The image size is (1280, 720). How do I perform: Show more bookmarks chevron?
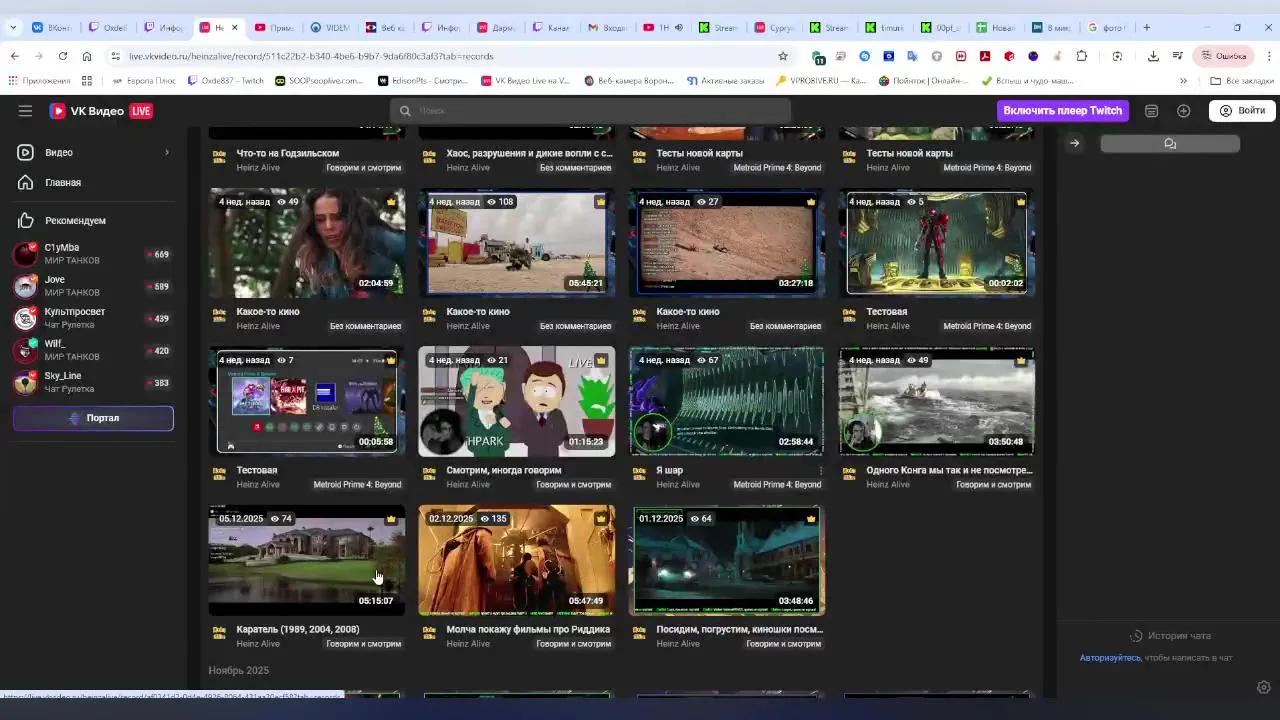1183,80
